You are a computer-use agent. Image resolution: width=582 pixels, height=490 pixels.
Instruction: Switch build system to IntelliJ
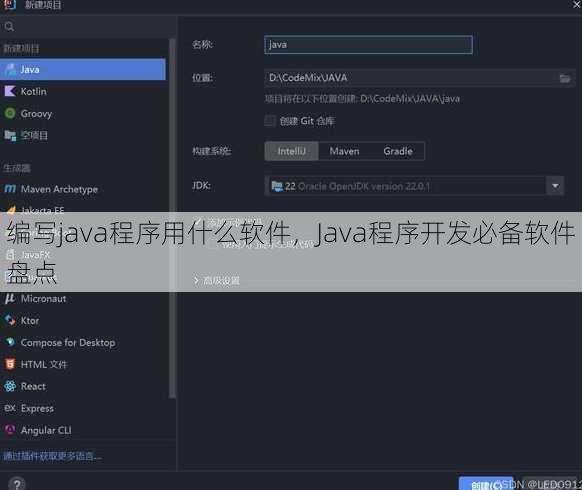point(292,151)
